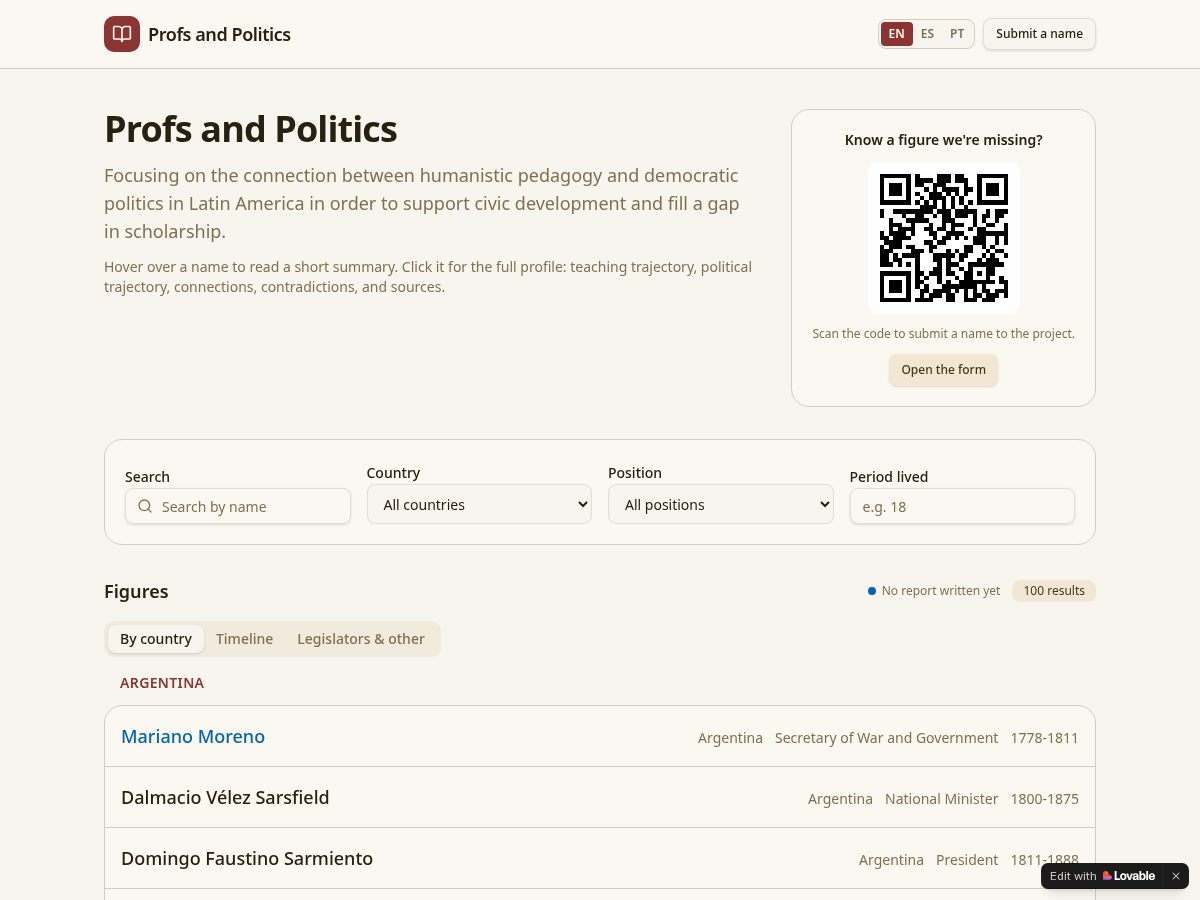Click the Submit a name button
Image resolution: width=1200 pixels, height=900 pixels.
click(x=1039, y=34)
